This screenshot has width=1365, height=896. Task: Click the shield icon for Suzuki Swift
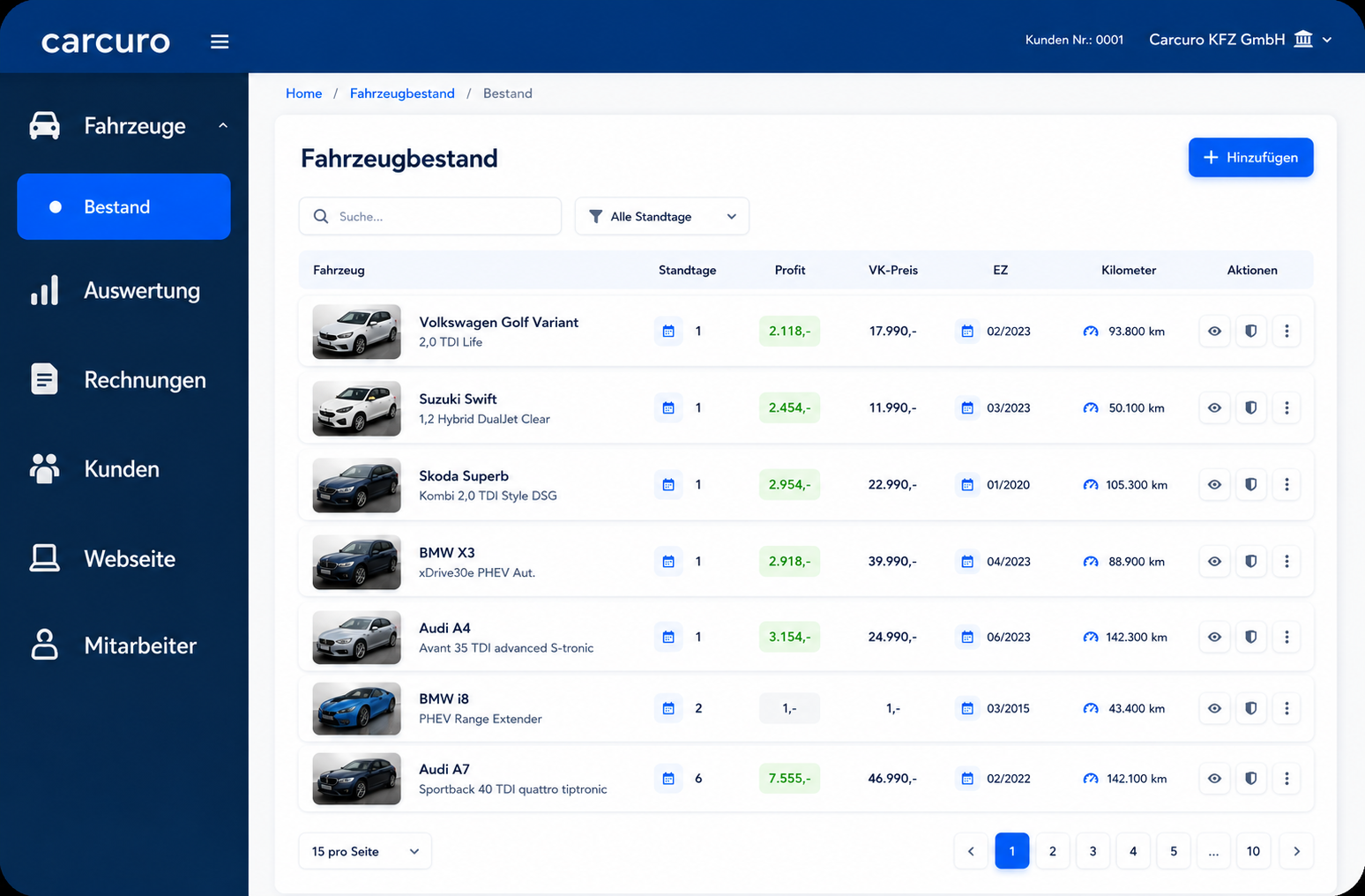(1250, 407)
